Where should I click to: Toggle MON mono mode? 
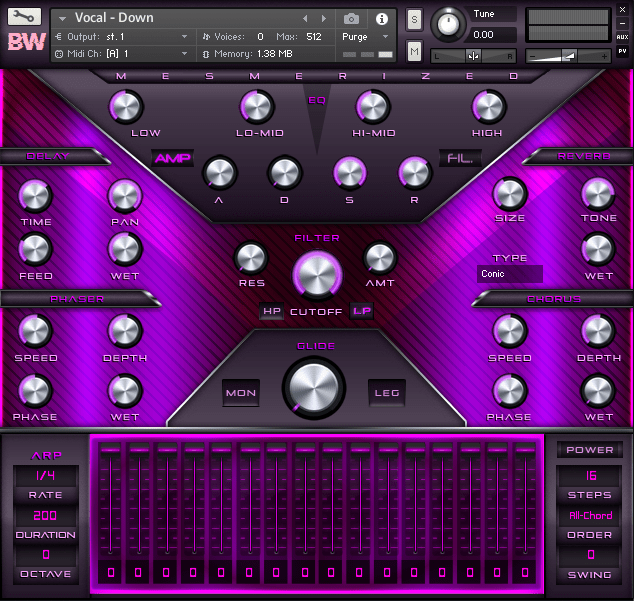click(241, 393)
